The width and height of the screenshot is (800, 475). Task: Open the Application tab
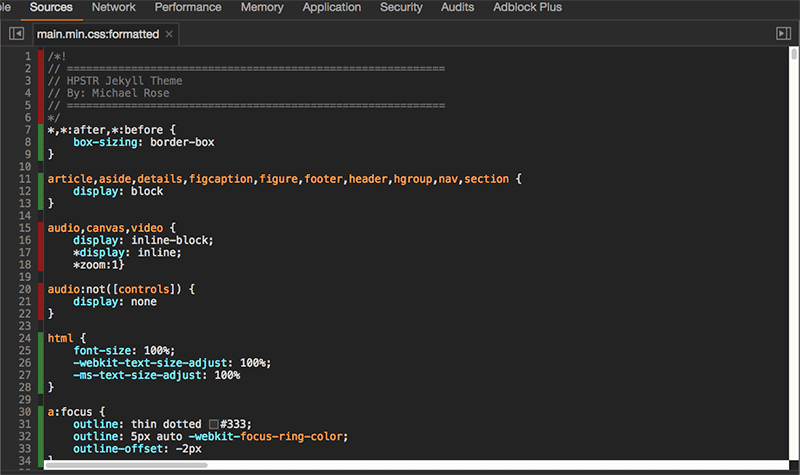332,7
